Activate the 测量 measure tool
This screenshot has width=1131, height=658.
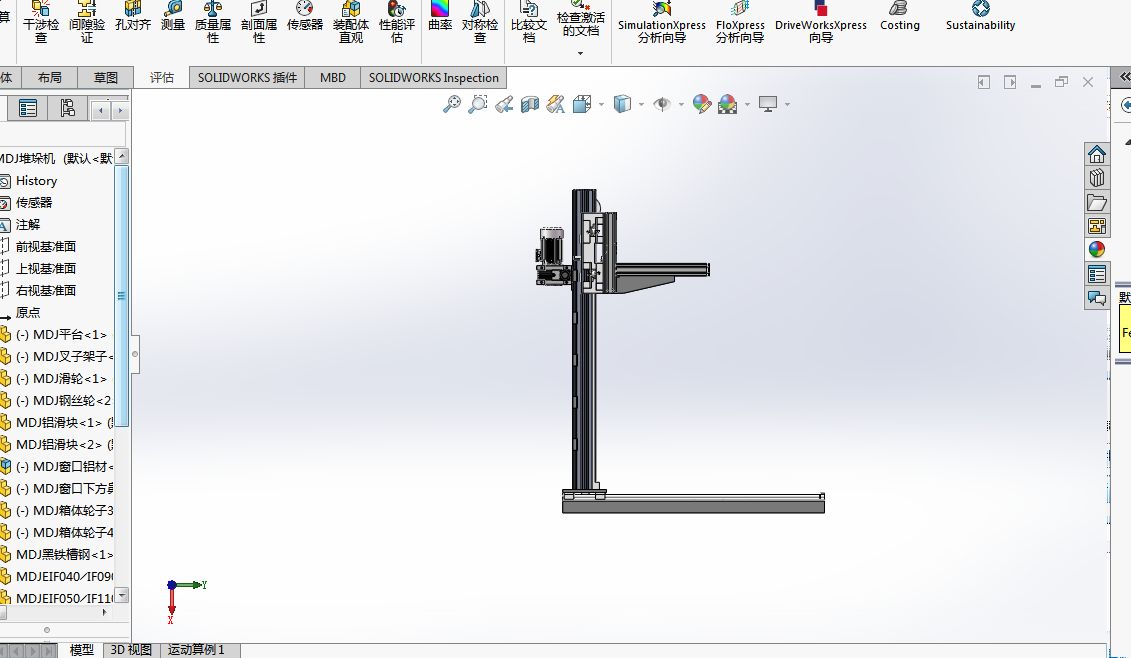pos(173,17)
